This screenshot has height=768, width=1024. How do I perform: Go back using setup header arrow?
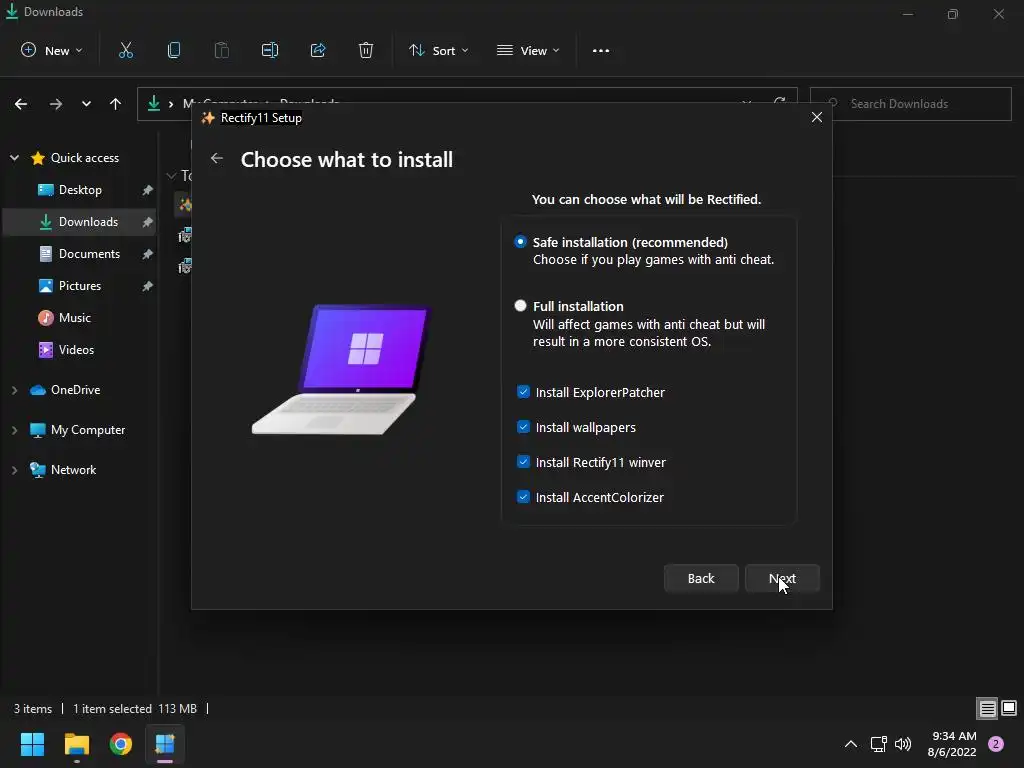217,159
